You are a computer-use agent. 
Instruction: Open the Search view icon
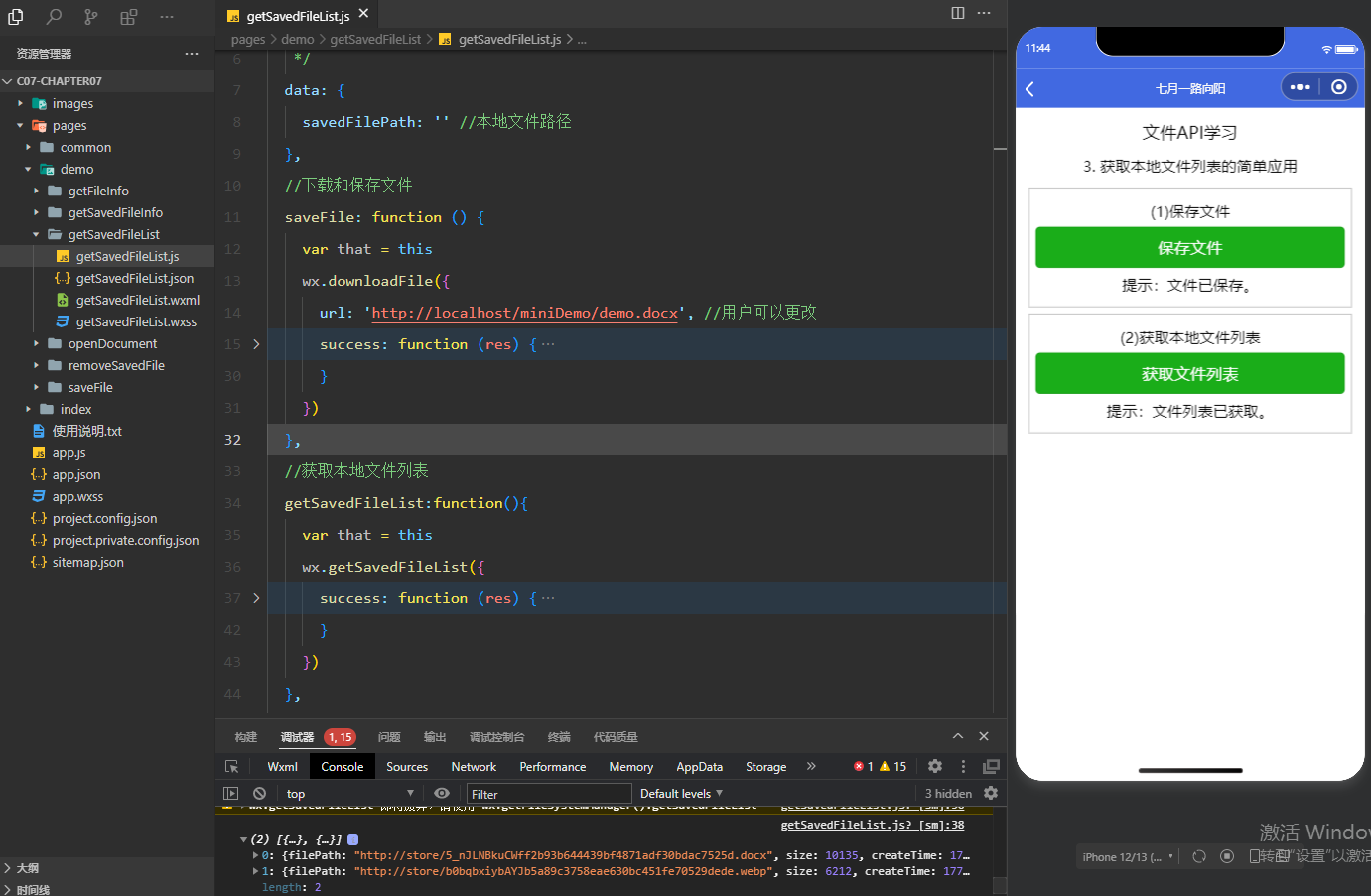54,16
